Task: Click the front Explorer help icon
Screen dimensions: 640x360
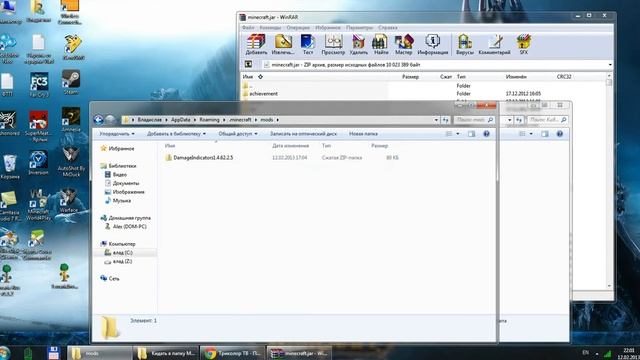Action: [x=486, y=134]
